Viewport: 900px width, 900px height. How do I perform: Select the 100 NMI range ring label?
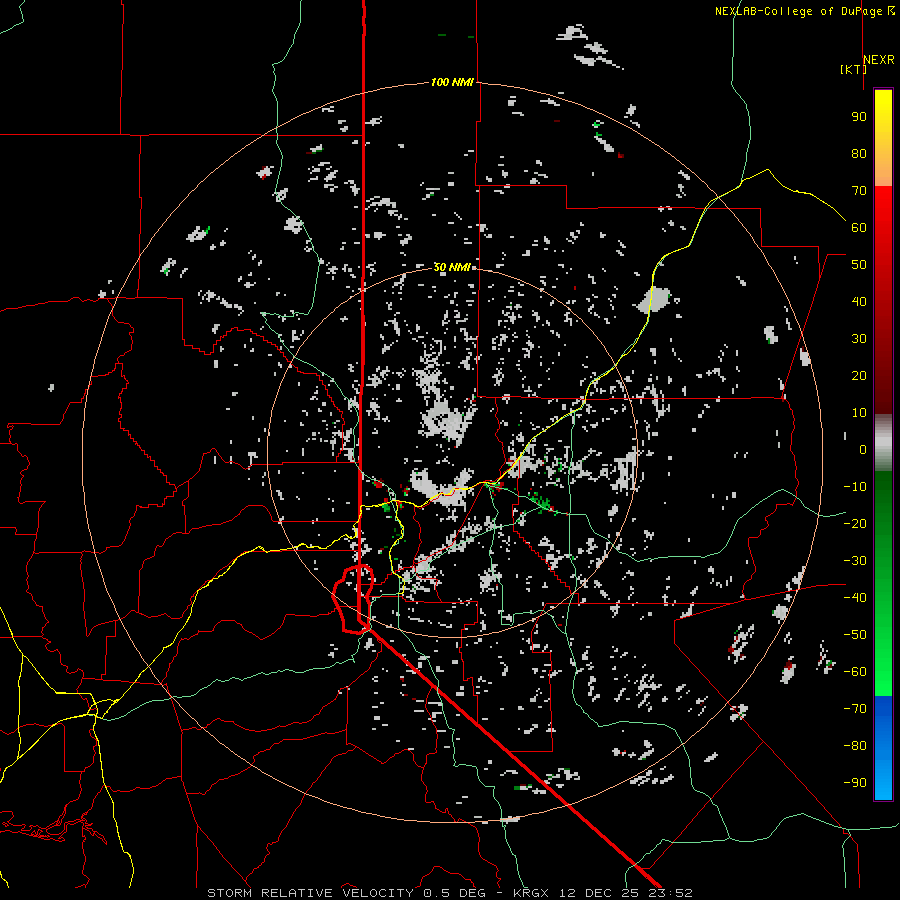tap(452, 83)
